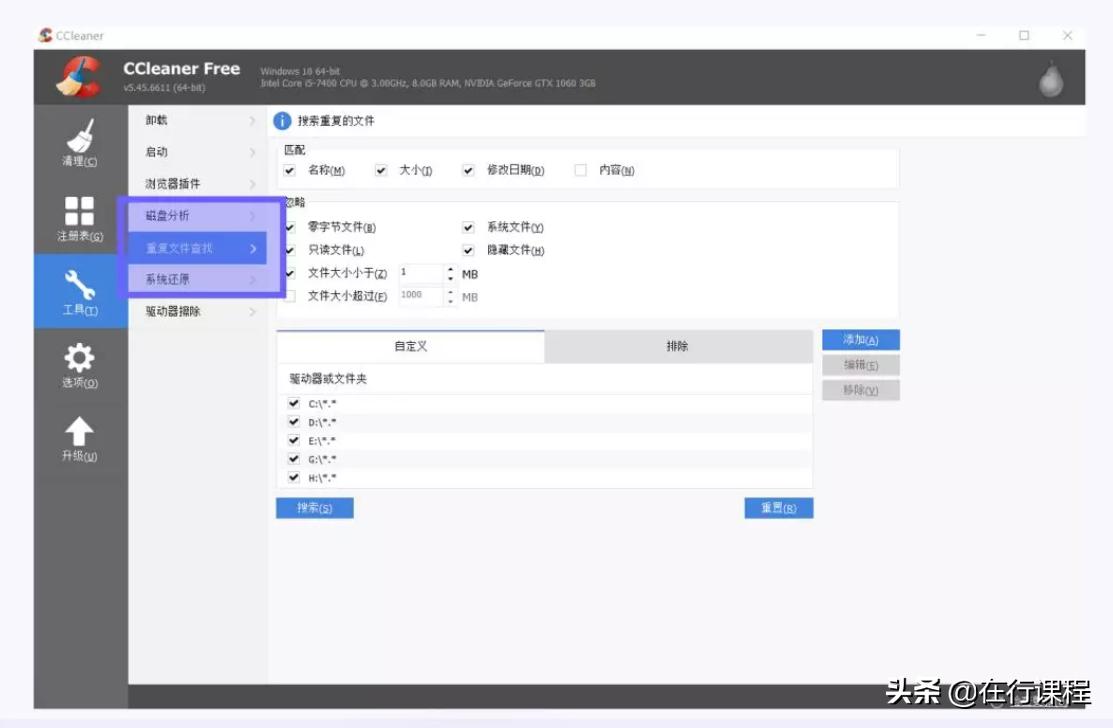The image size is (1113, 728).
Task: Toggle the 隐藏文件 ignore checkbox
Action: tap(468, 251)
